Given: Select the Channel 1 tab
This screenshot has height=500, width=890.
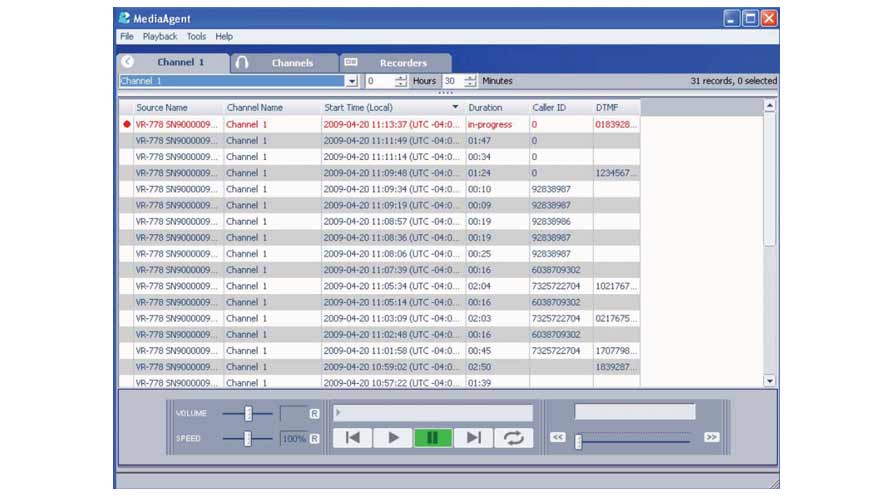Looking at the screenshot, I should (173, 62).
